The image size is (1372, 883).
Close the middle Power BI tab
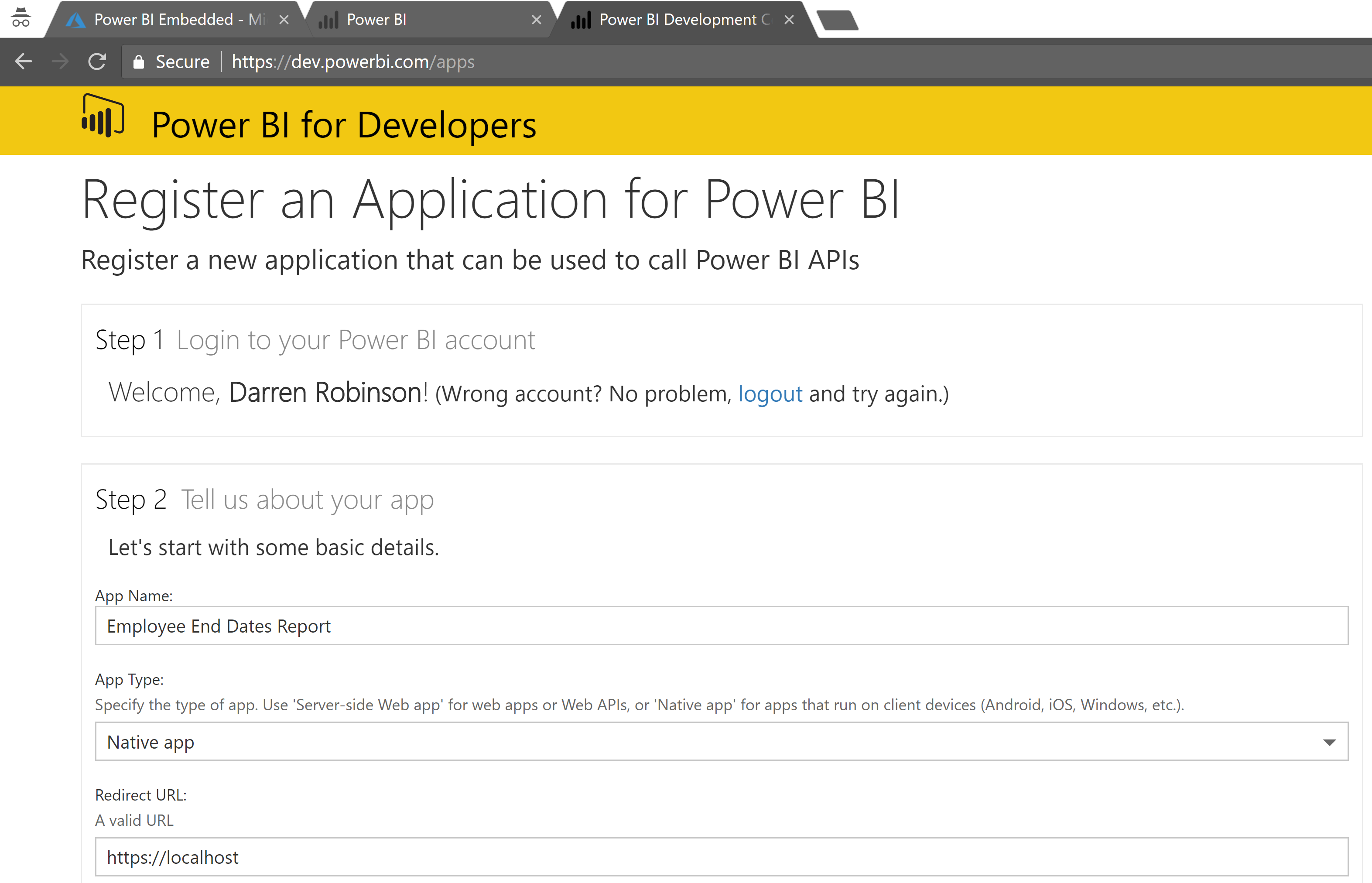tap(537, 20)
